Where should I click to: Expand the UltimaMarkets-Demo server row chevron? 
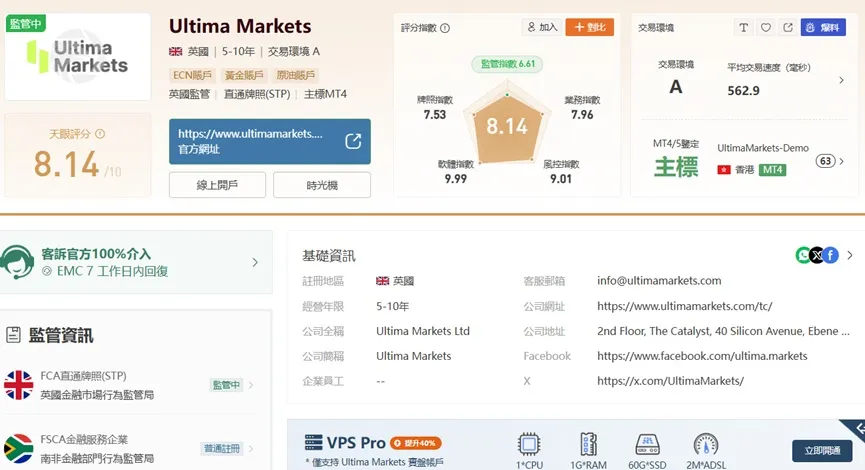point(842,161)
